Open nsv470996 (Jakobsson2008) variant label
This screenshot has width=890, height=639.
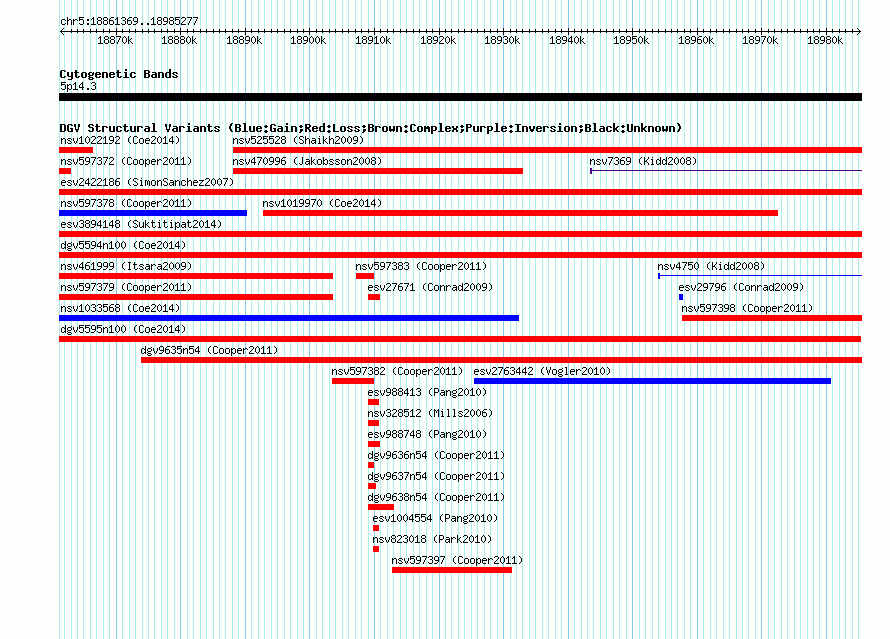click(x=307, y=161)
